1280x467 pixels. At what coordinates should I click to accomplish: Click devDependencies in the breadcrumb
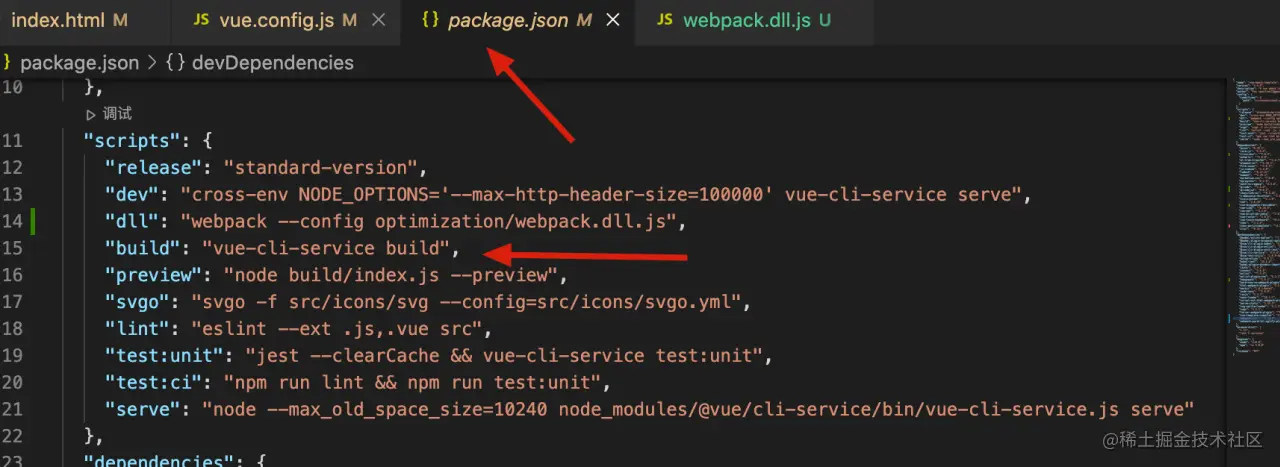point(273,62)
